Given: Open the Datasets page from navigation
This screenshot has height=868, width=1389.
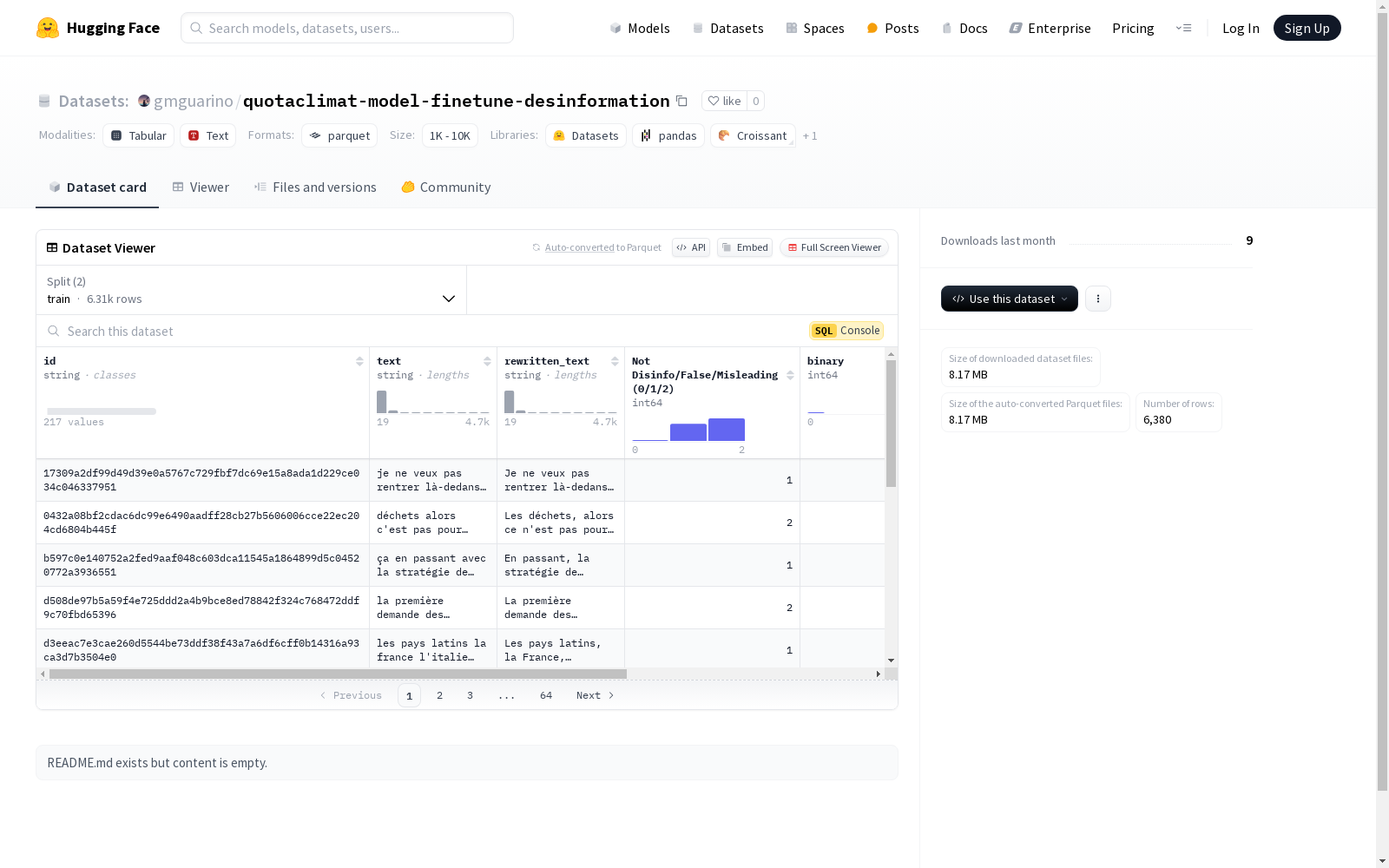Looking at the screenshot, I should pos(727,28).
